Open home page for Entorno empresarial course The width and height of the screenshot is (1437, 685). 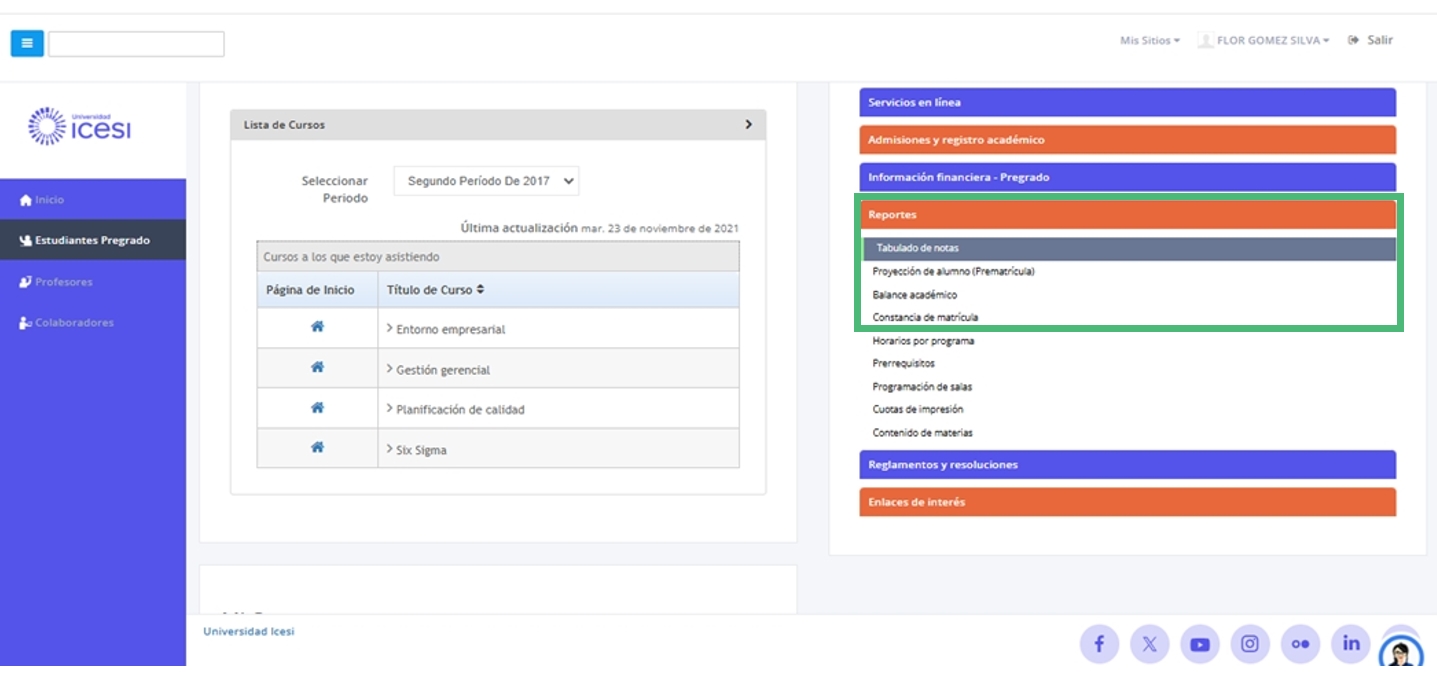pos(317,327)
